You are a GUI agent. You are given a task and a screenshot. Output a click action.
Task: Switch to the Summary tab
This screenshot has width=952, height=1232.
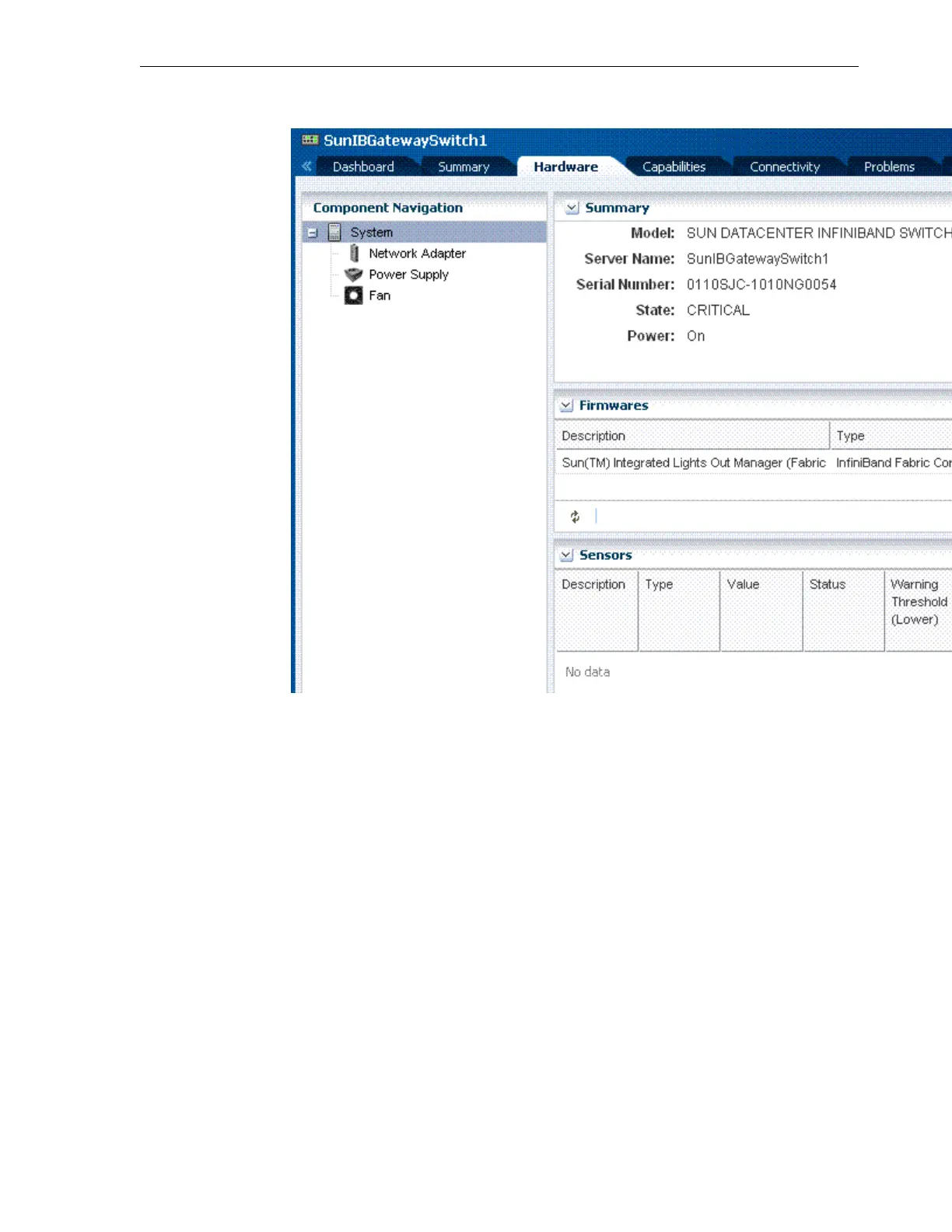coord(464,166)
